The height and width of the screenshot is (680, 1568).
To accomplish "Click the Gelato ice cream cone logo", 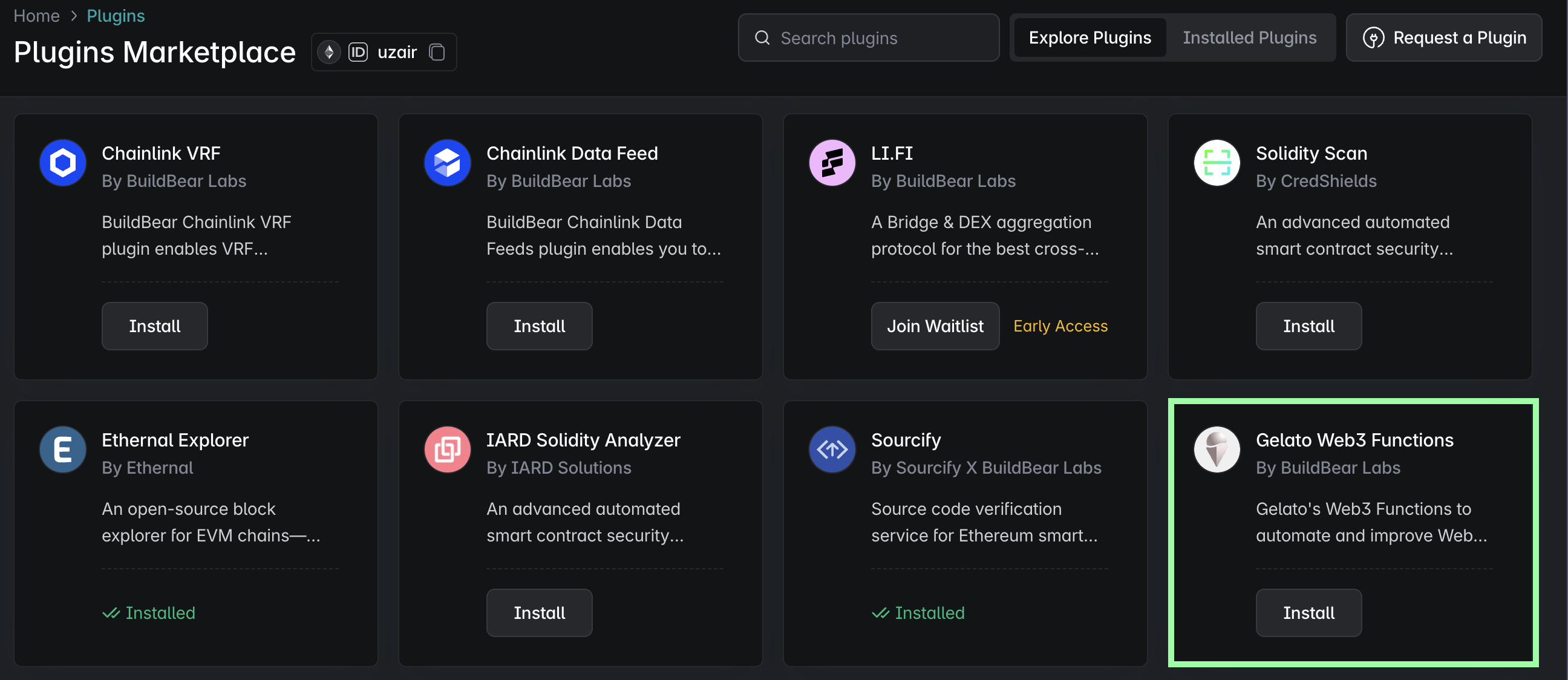I will [x=1217, y=450].
